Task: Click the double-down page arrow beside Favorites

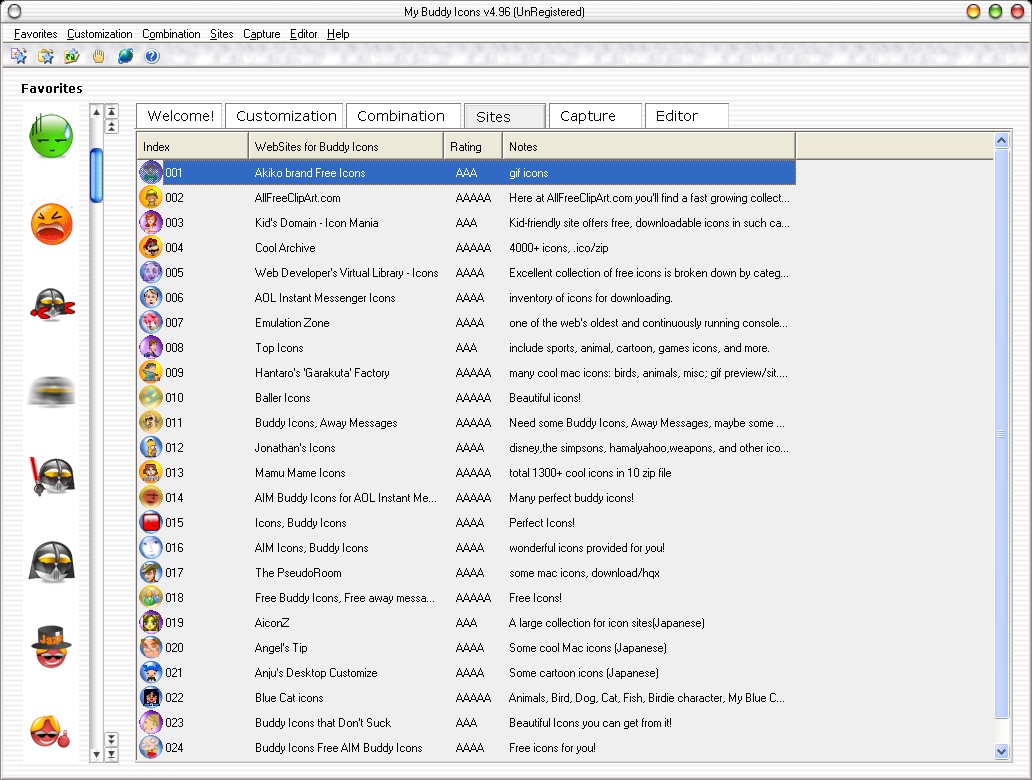Action: click(x=112, y=739)
